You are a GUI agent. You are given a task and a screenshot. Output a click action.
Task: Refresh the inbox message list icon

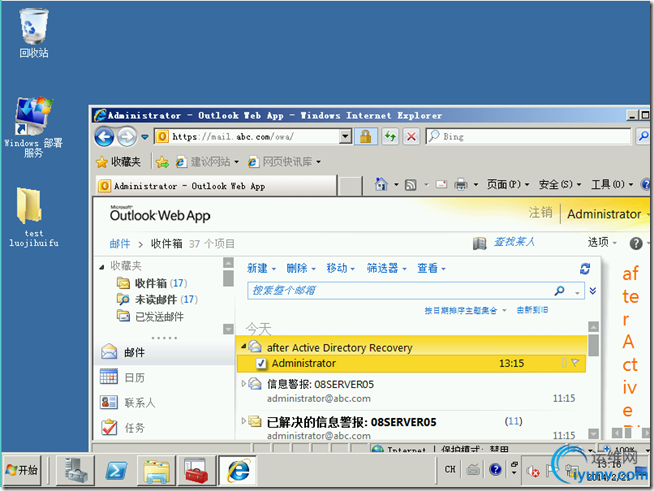click(585, 269)
